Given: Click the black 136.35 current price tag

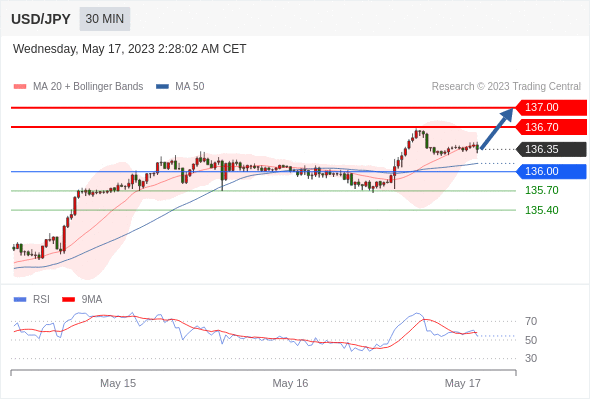Looking at the screenshot, I should click(551, 149).
